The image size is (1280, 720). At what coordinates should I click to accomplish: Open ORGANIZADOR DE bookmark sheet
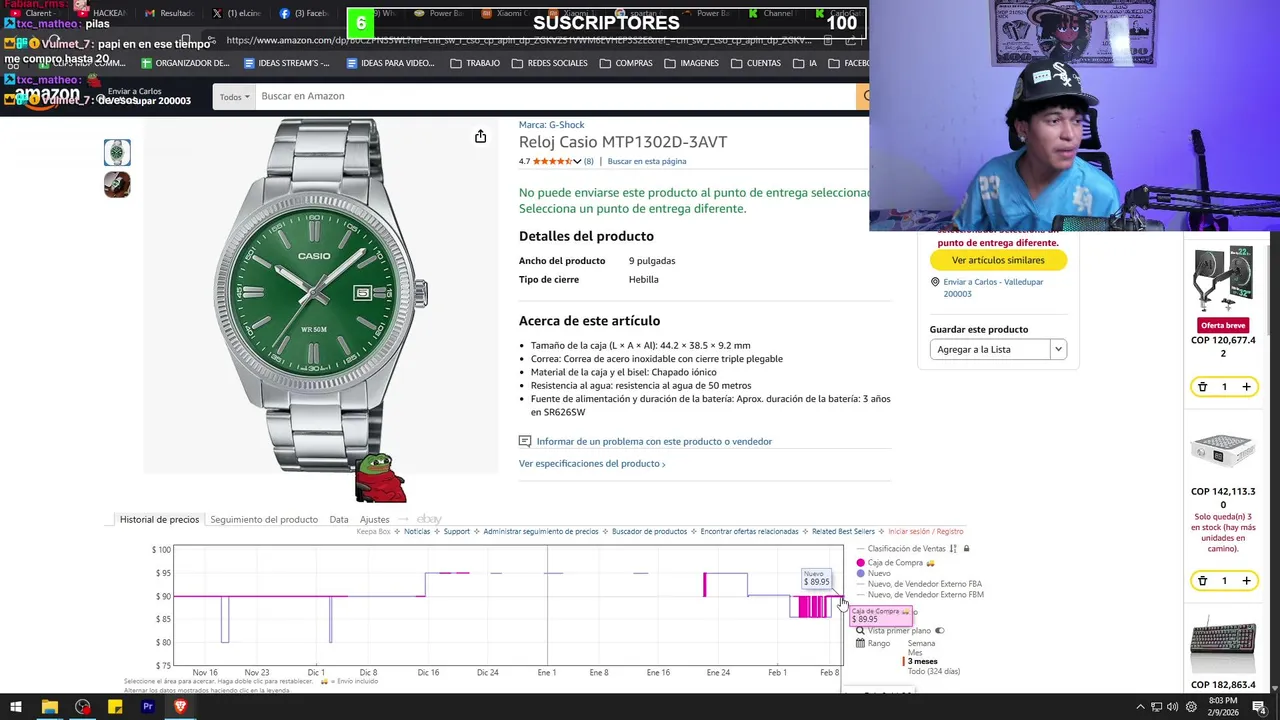click(185, 63)
